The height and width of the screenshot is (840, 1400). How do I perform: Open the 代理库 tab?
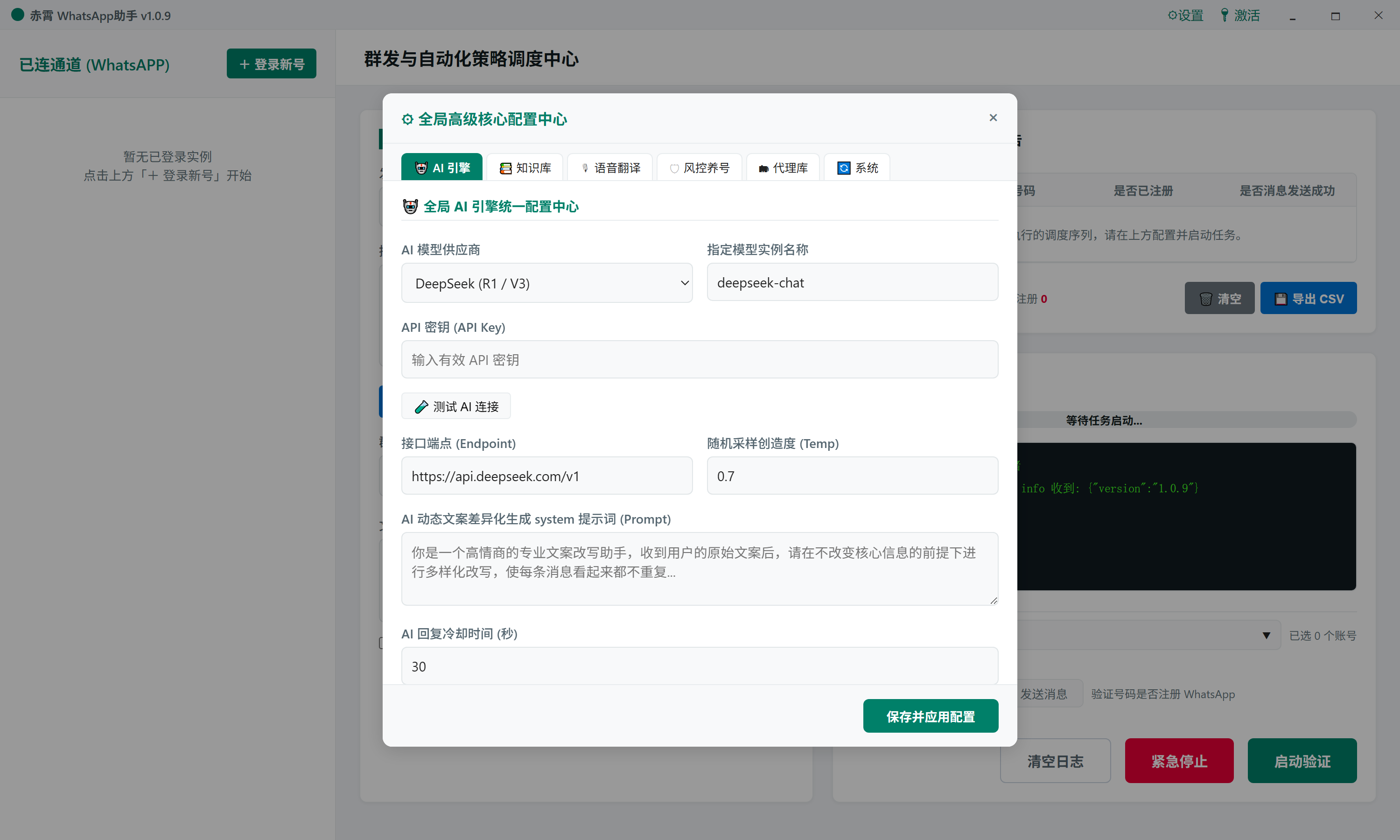(783, 168)
